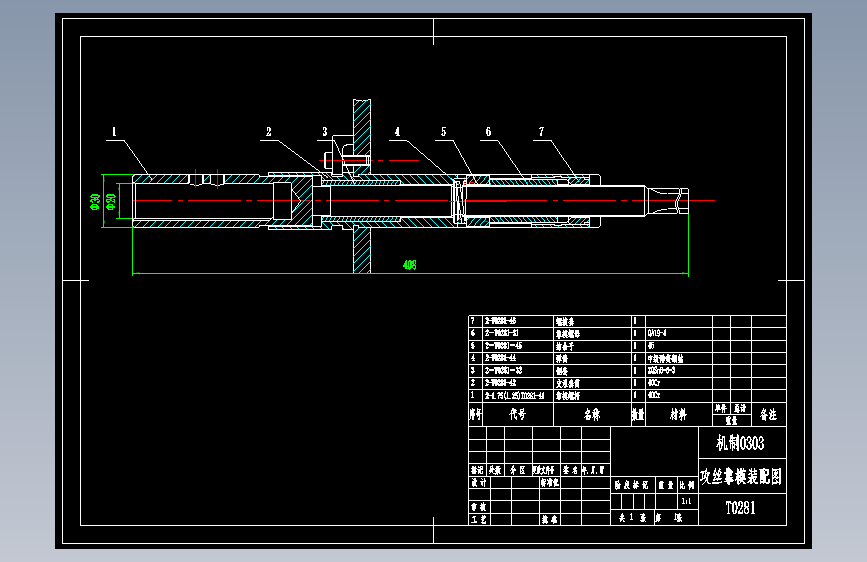Click balloon number 4 callout label
Screen dimensions: 867x562
(397, 132)
